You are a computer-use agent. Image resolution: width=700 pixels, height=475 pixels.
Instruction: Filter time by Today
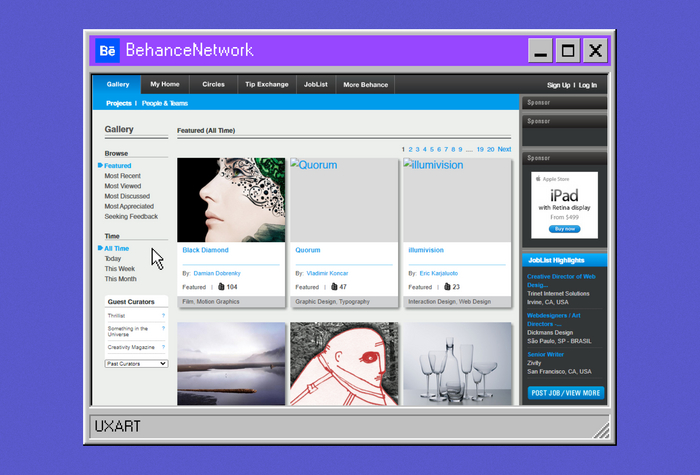(x=112, y=259)
